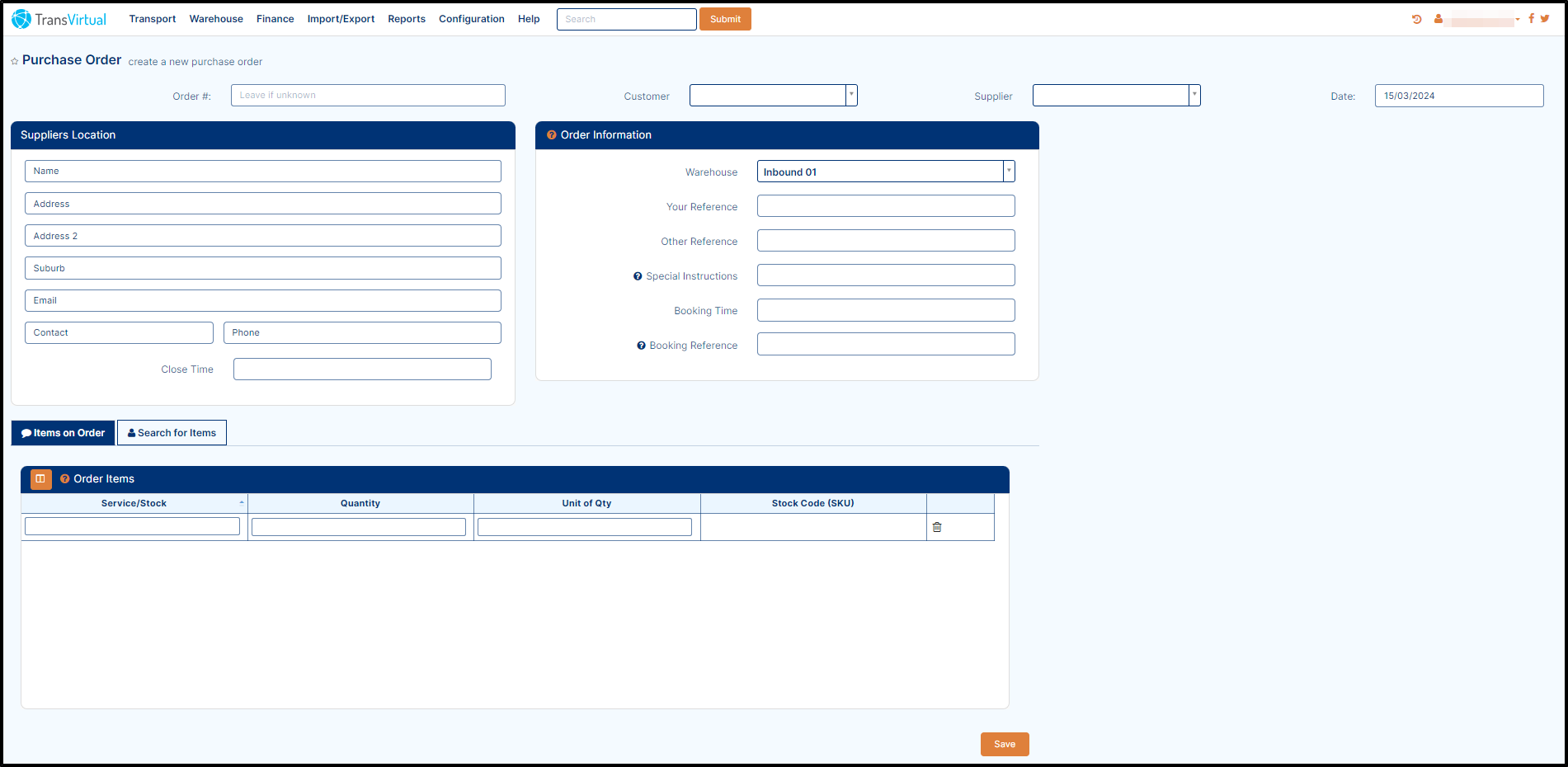Click the Order Items help icon
Viewport: 1568px width, 767px height.
tap(65, 478)
